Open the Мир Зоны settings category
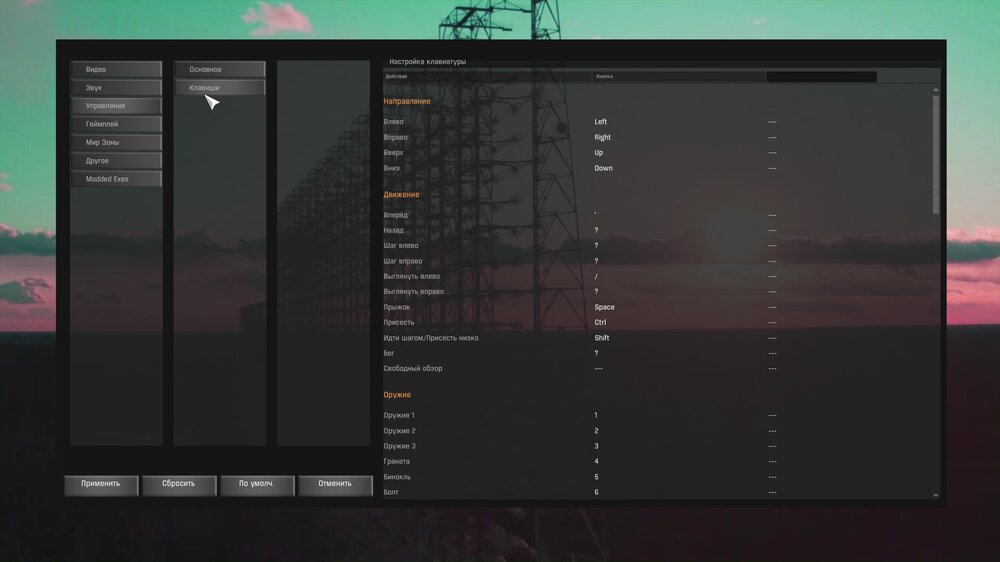This screenshot has height=562, width=1000. point(116,142)
